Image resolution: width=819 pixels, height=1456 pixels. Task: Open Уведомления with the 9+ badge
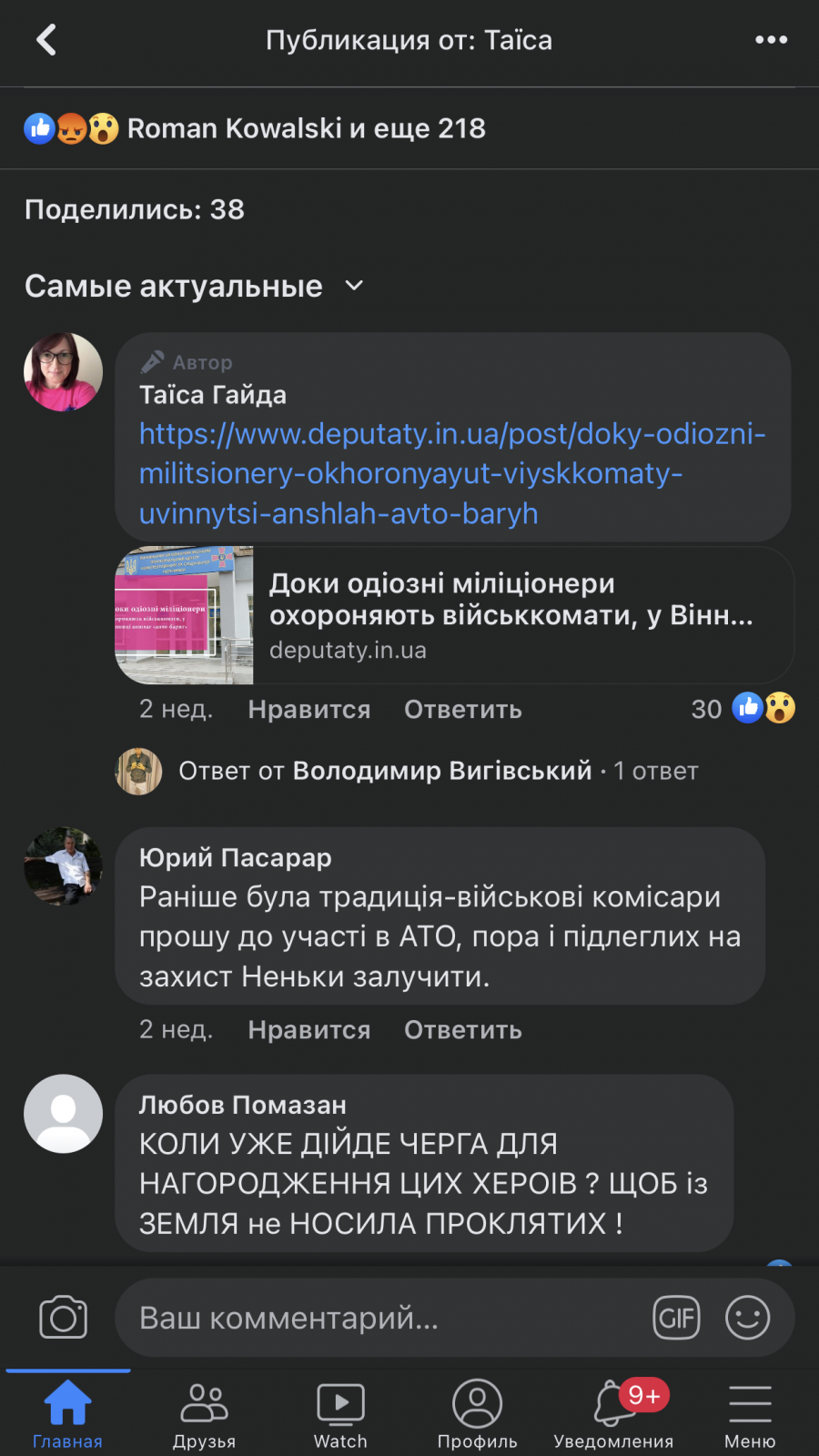[613, 1410]
